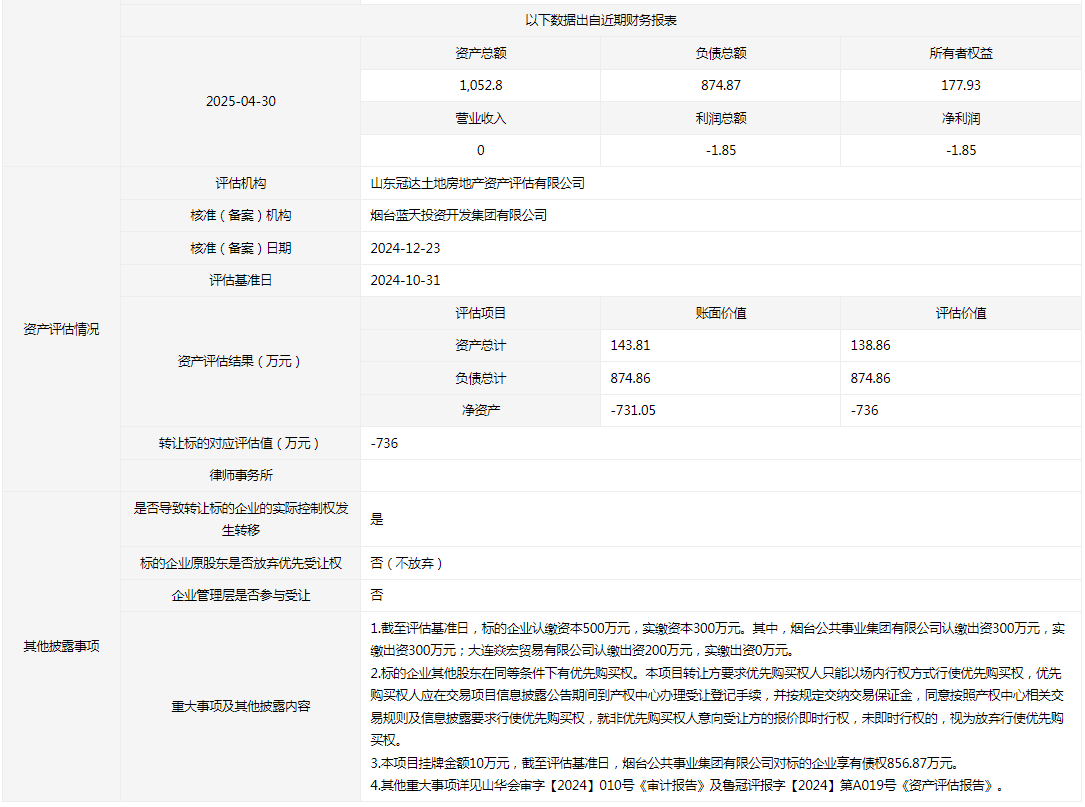This screenshot has height=807, width=1085.
Task: Click the valuation base date 2024-10-31
Action: tap(405, 281)
